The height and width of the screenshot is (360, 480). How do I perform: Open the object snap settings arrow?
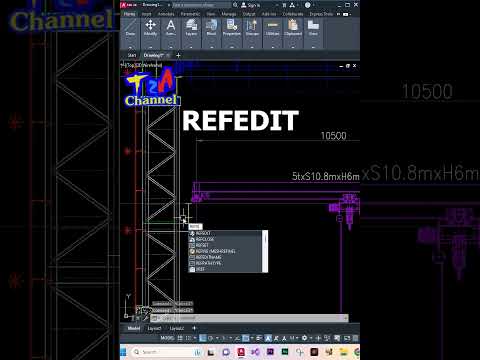point(252,338)
